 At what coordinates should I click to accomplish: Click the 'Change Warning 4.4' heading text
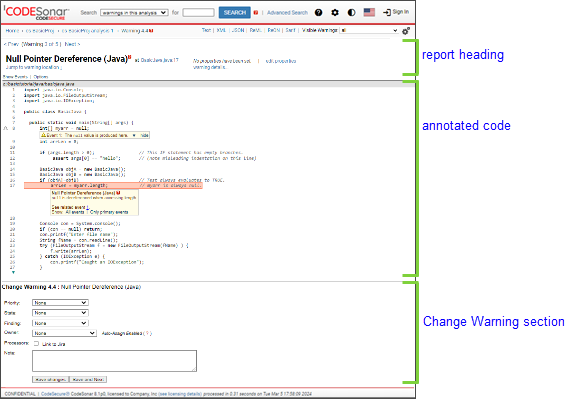(30, 287)
